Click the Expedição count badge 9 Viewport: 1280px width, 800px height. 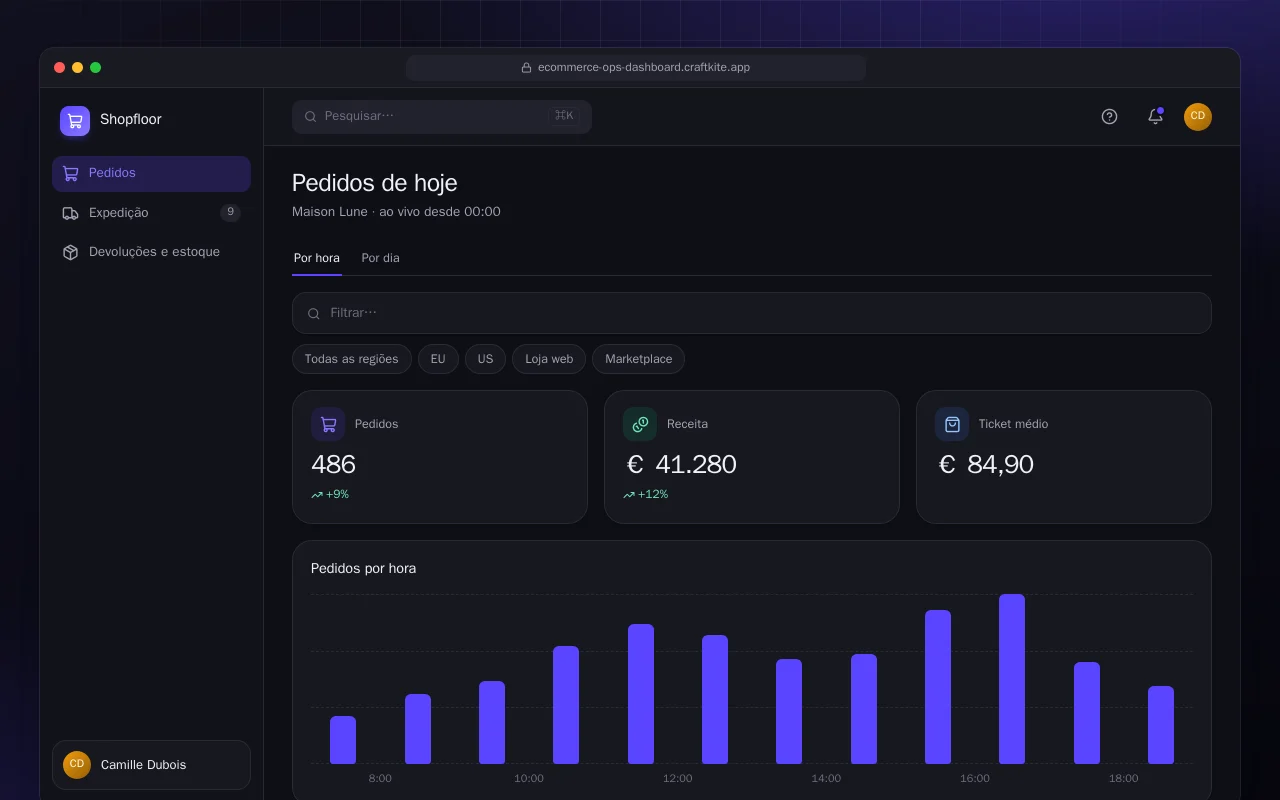point(230,213)
